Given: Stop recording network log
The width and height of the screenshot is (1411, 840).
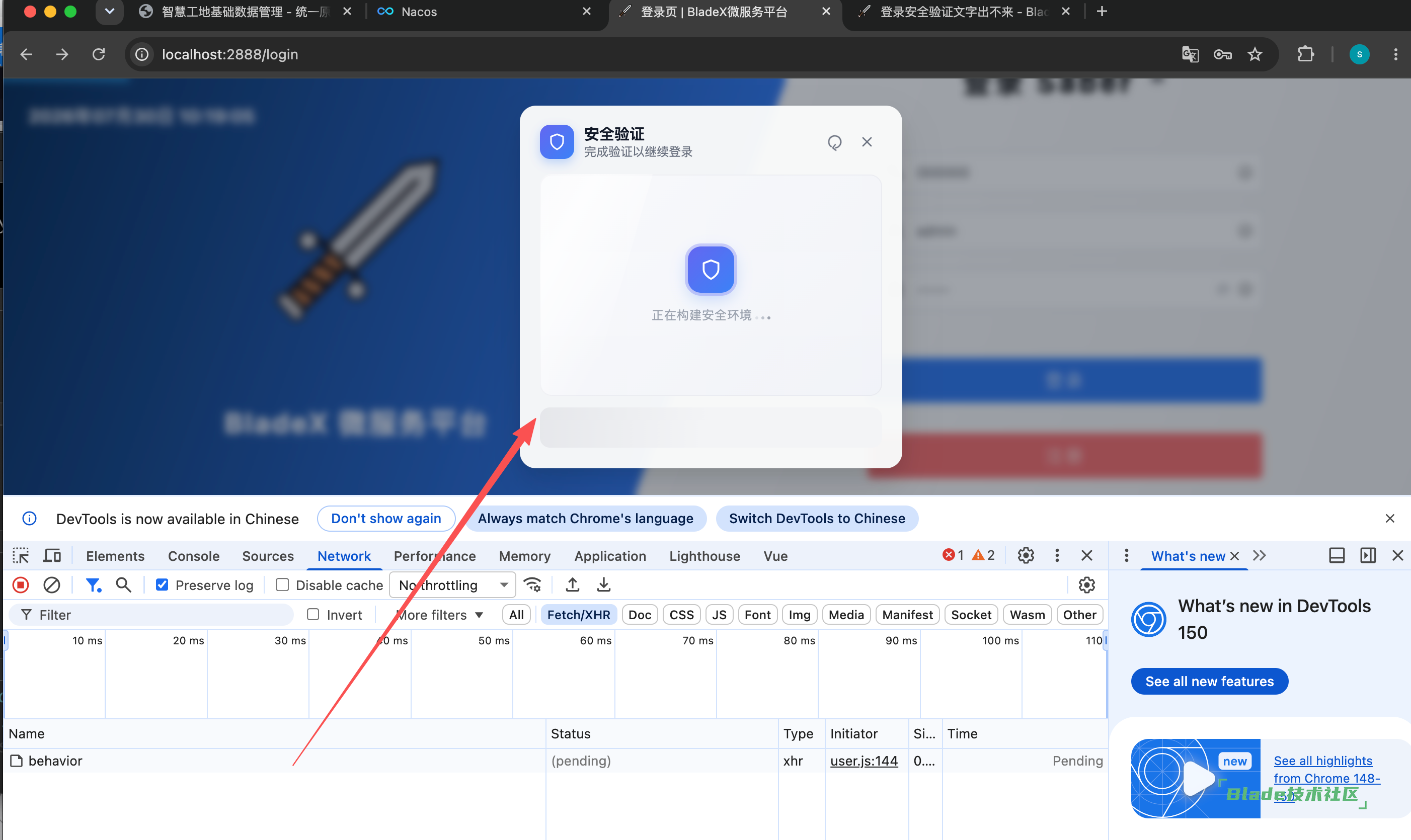Looking at the screenshot, I should pos(21,584).
